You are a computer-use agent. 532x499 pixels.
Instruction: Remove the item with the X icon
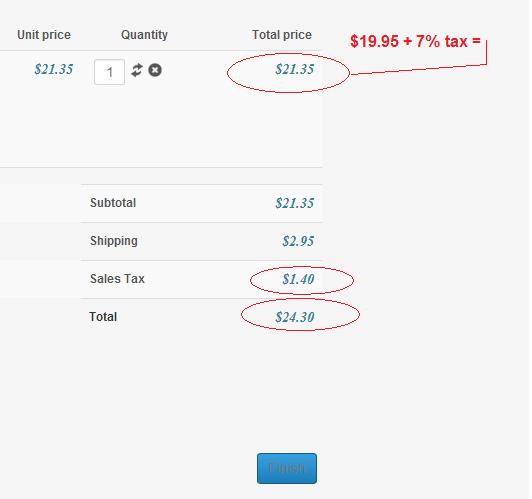click(155, 70)
